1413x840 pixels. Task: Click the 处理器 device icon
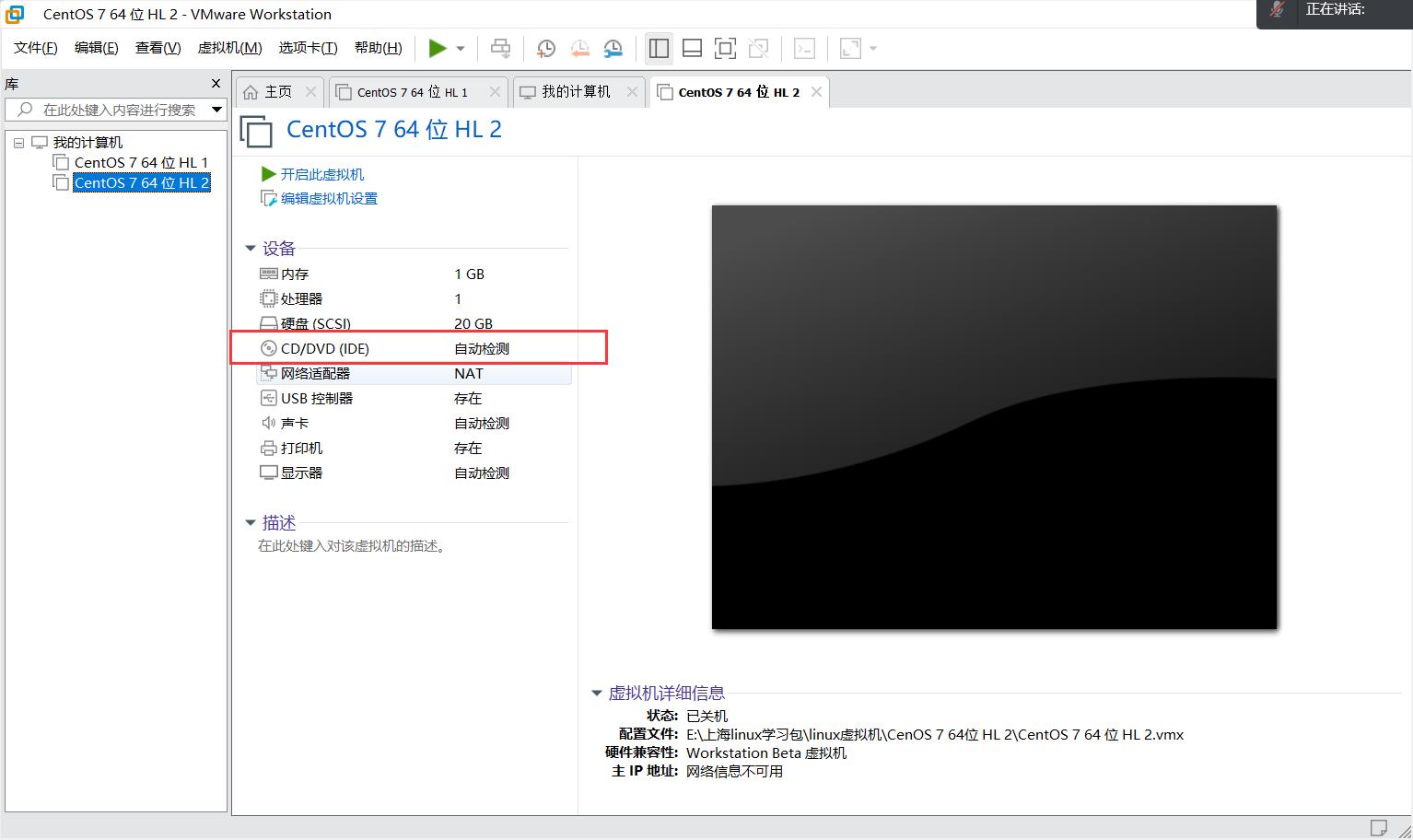(x=269, y=298)
